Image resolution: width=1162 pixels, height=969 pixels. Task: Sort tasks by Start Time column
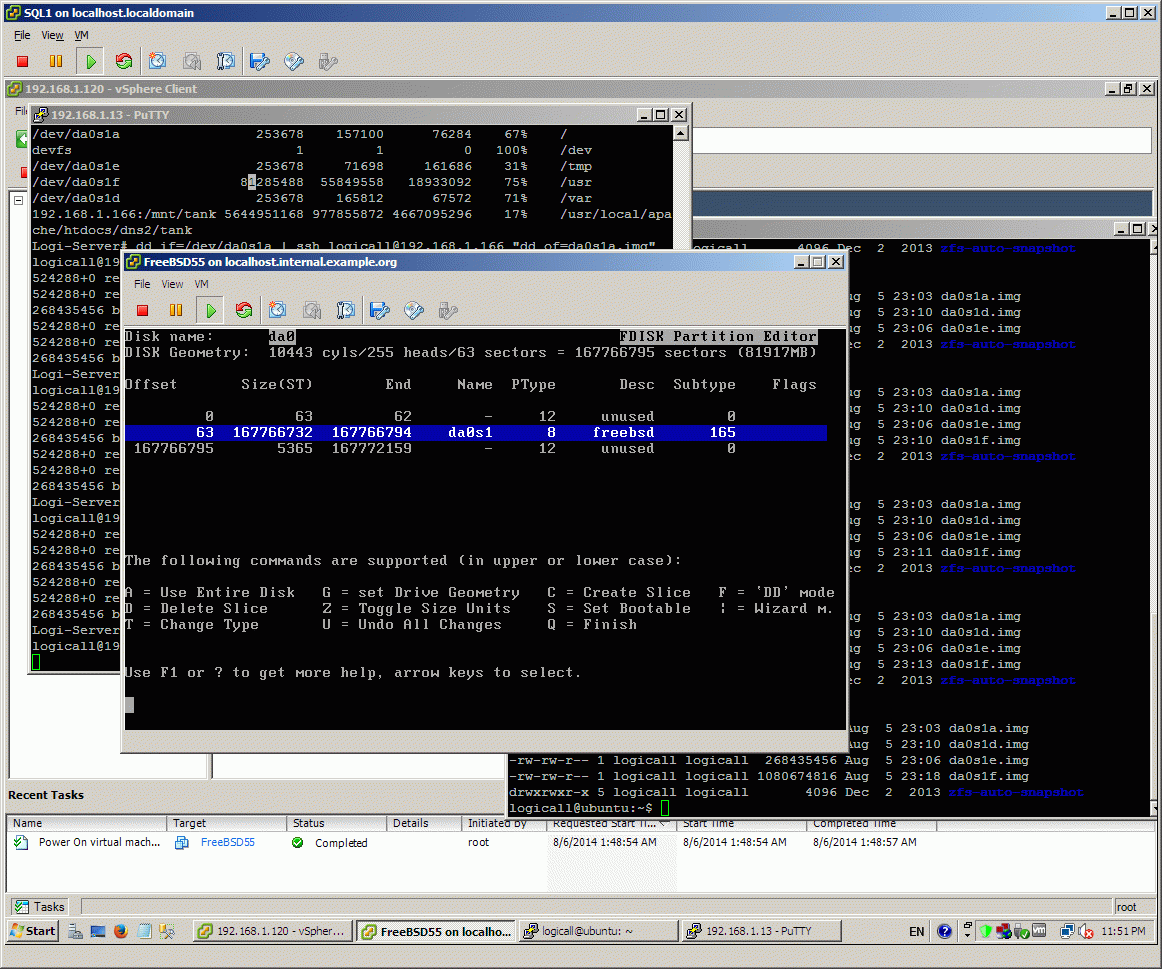pyautogui.click(x=741, y=824)
